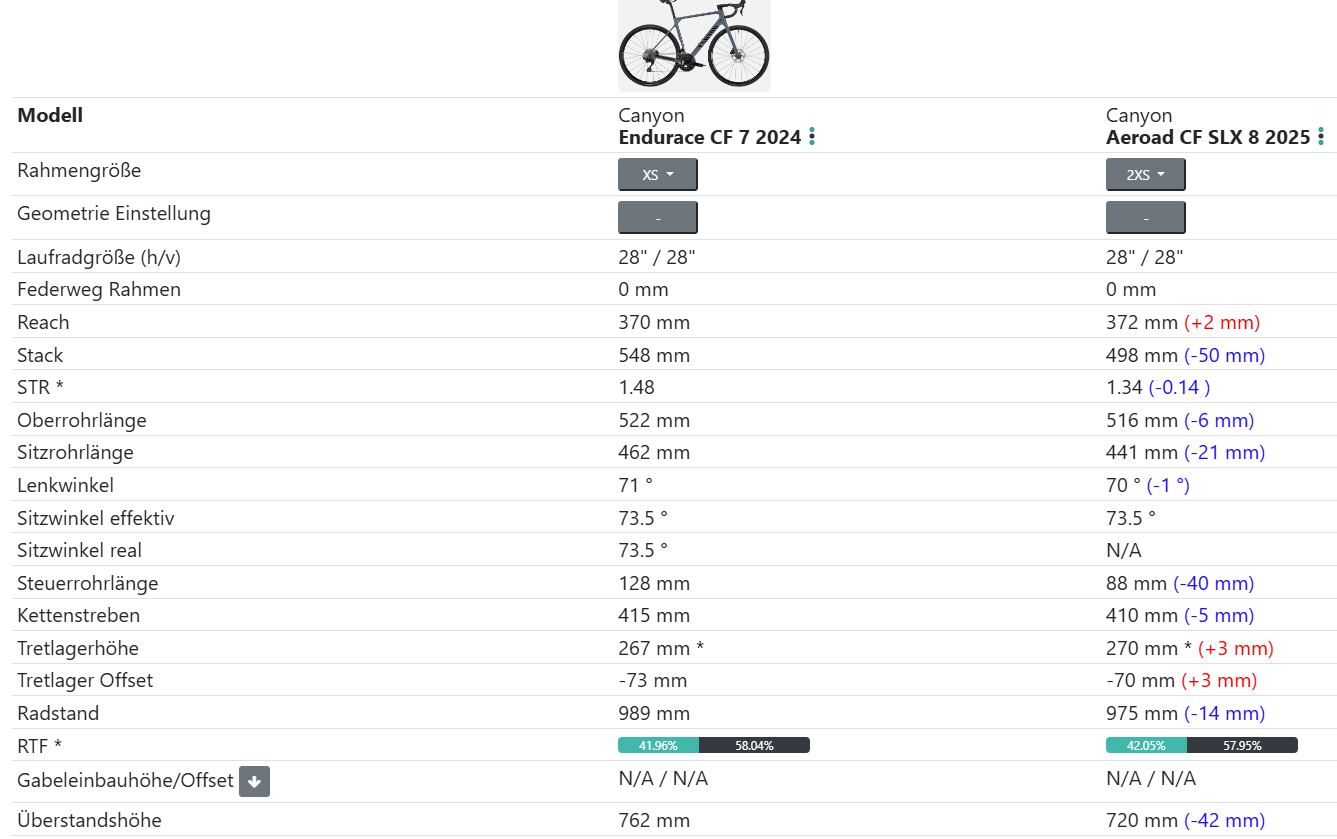Open options menu for Endurace CF 7 2024

tap(812, 137)
